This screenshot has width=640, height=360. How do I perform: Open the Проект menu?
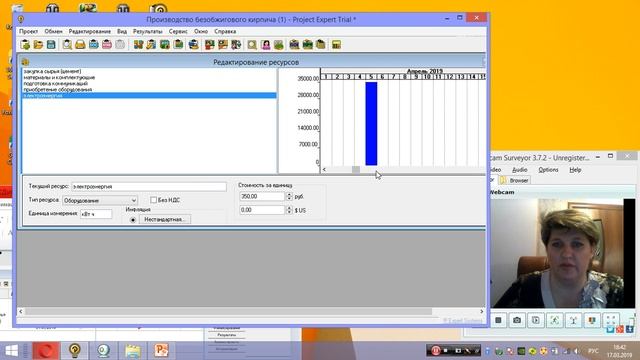click(29, 31)
